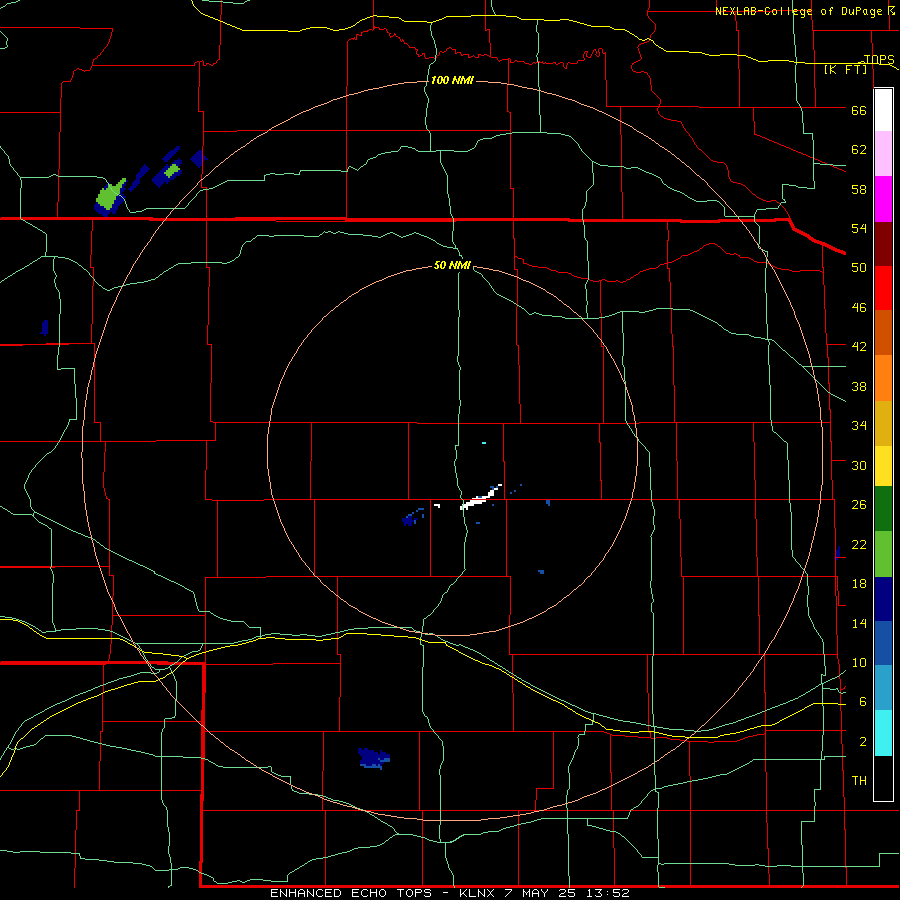The height and width of the screenshot is (900, 900).
Task: Click the orange 38 kft legend swatch
Action: click(x=883, y=378)
